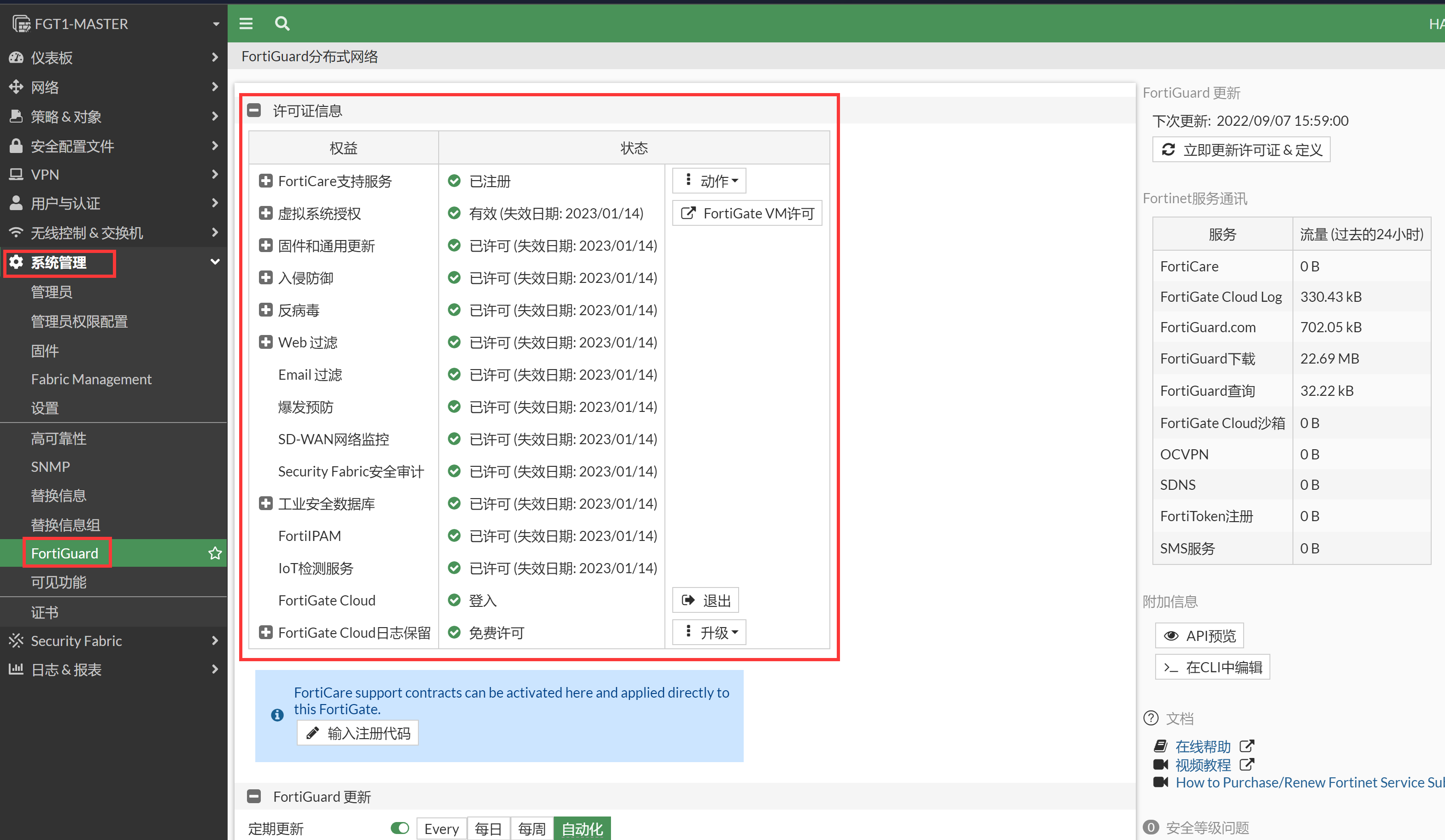
Task: Click the wifi icon beside 无线控制 & 交换机
Action: coord(16,232)
